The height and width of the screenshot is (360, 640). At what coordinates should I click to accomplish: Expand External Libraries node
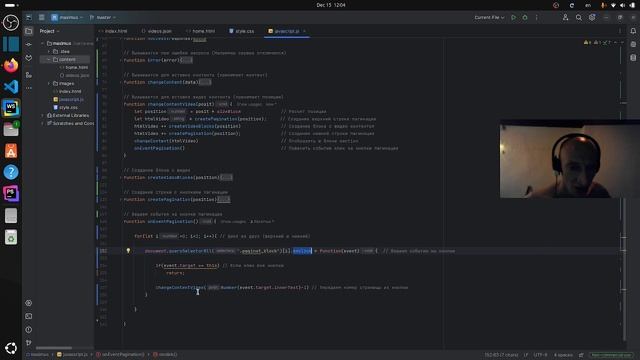point(42,116)
